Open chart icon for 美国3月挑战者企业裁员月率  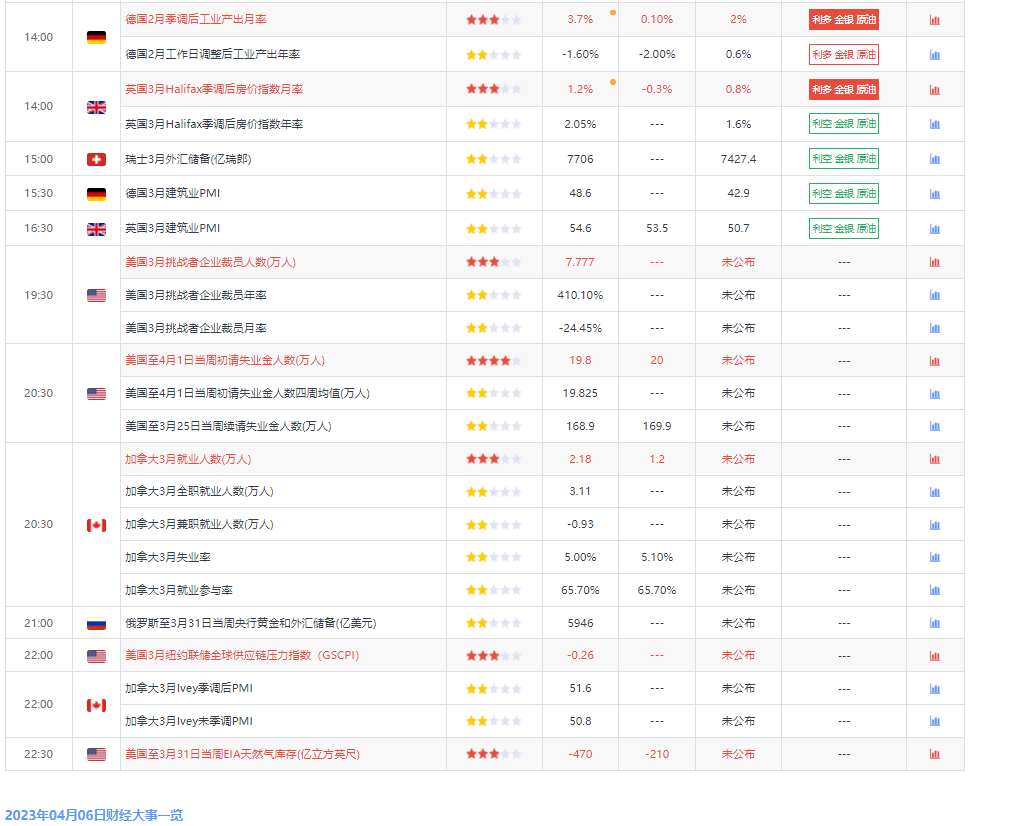click(934, 328)
